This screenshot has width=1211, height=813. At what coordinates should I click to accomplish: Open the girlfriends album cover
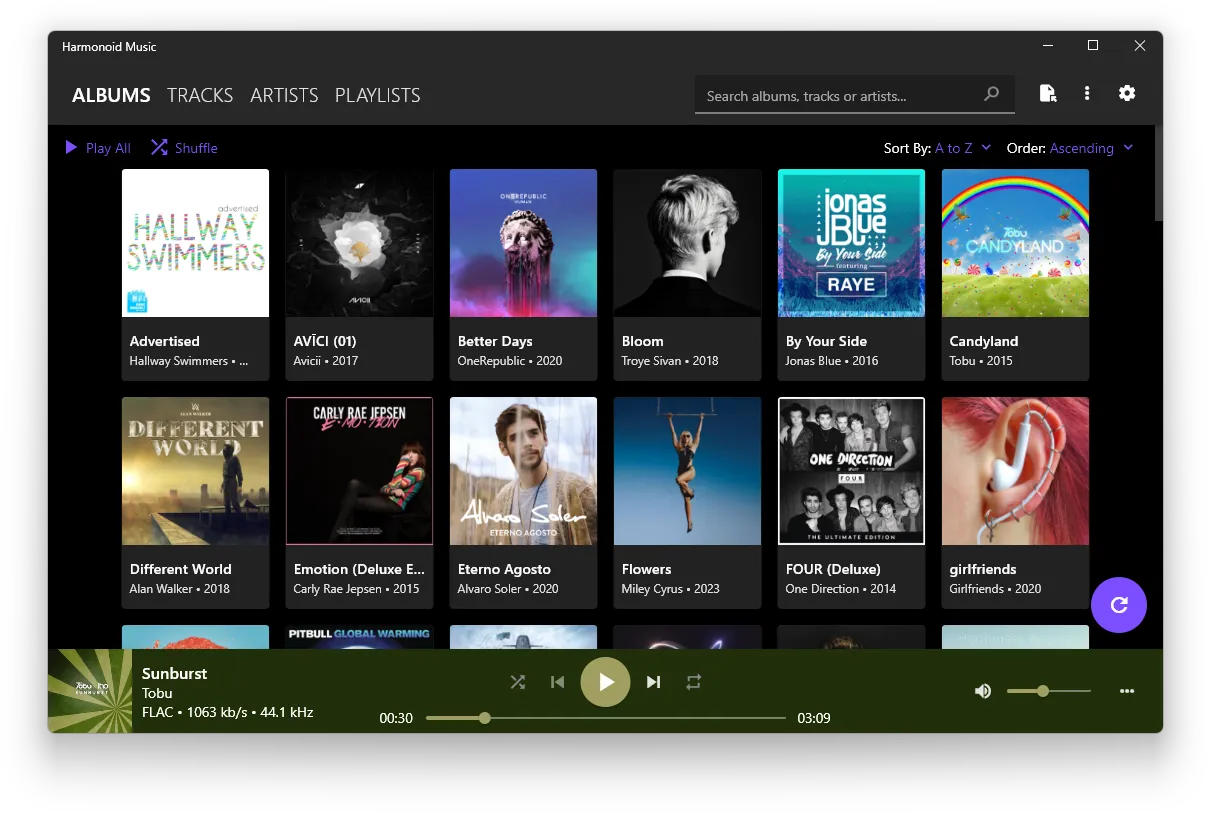[x=1015, y=471]
